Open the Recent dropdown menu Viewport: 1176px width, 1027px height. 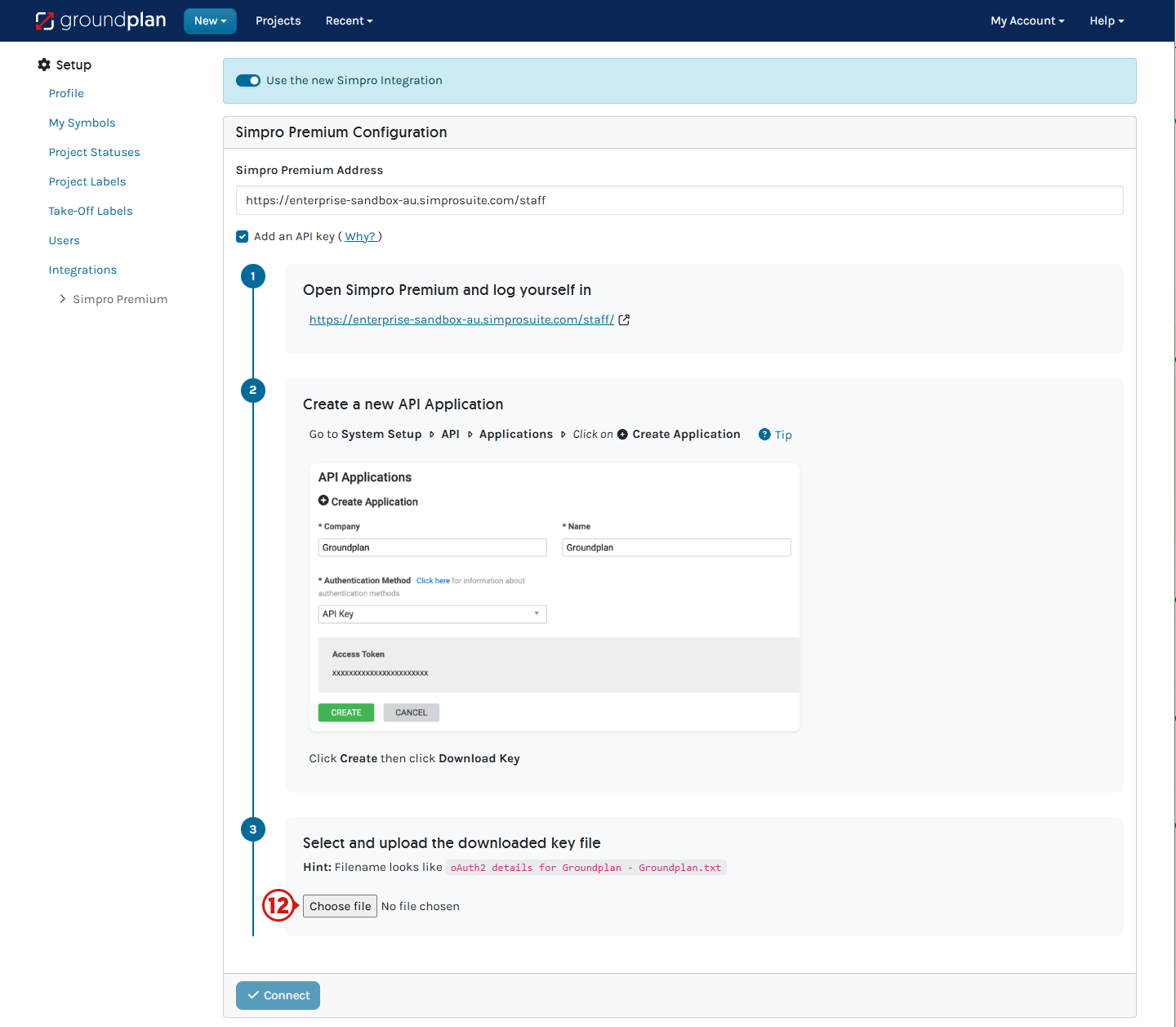coord(349,21)
